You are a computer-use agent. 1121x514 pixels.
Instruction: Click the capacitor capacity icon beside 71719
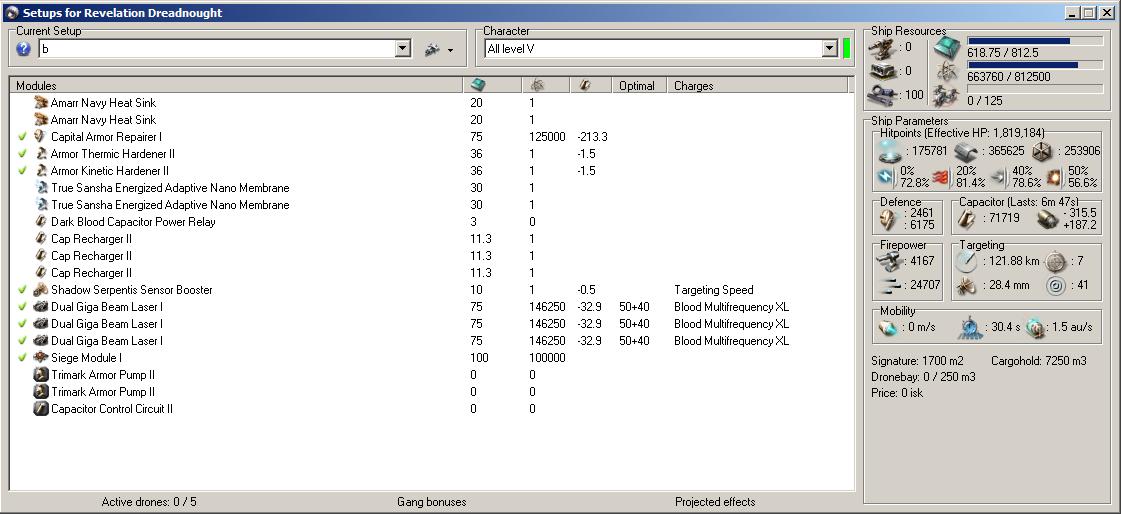[x=967, y=218]
